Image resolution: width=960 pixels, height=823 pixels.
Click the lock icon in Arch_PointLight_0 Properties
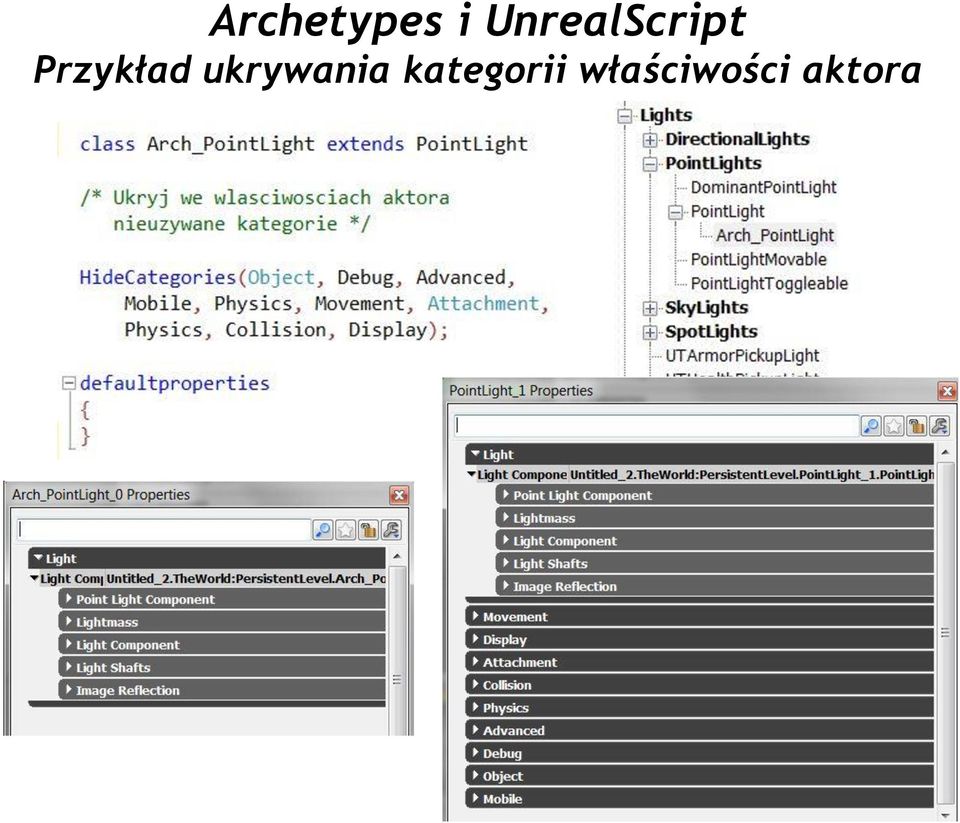(x=368, y=530)
